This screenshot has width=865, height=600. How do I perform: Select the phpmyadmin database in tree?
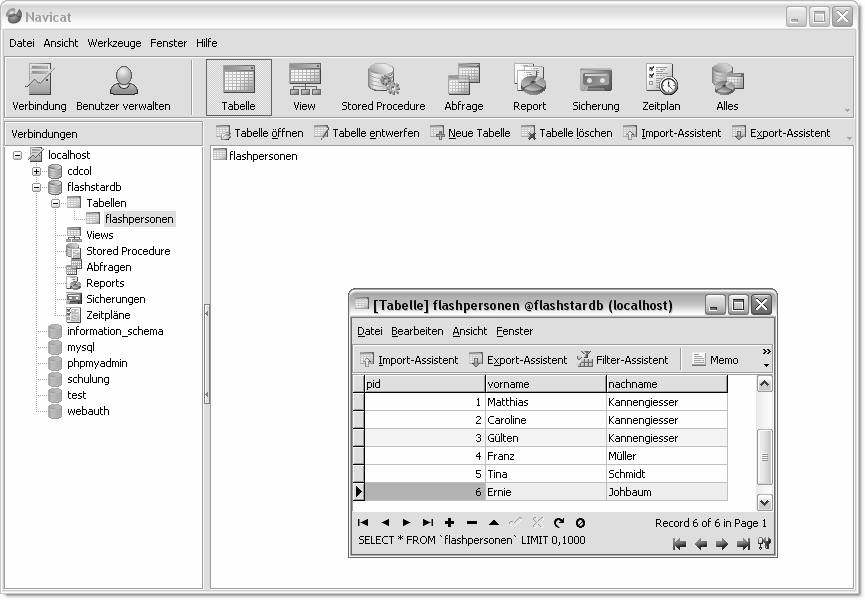[97, 363]
